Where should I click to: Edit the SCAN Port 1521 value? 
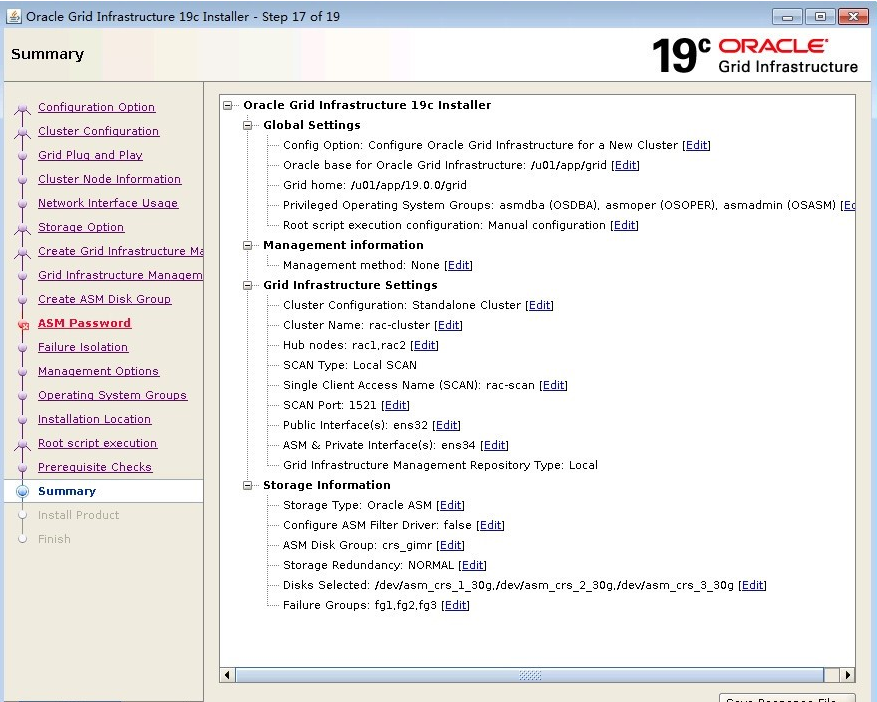point(395,405)
